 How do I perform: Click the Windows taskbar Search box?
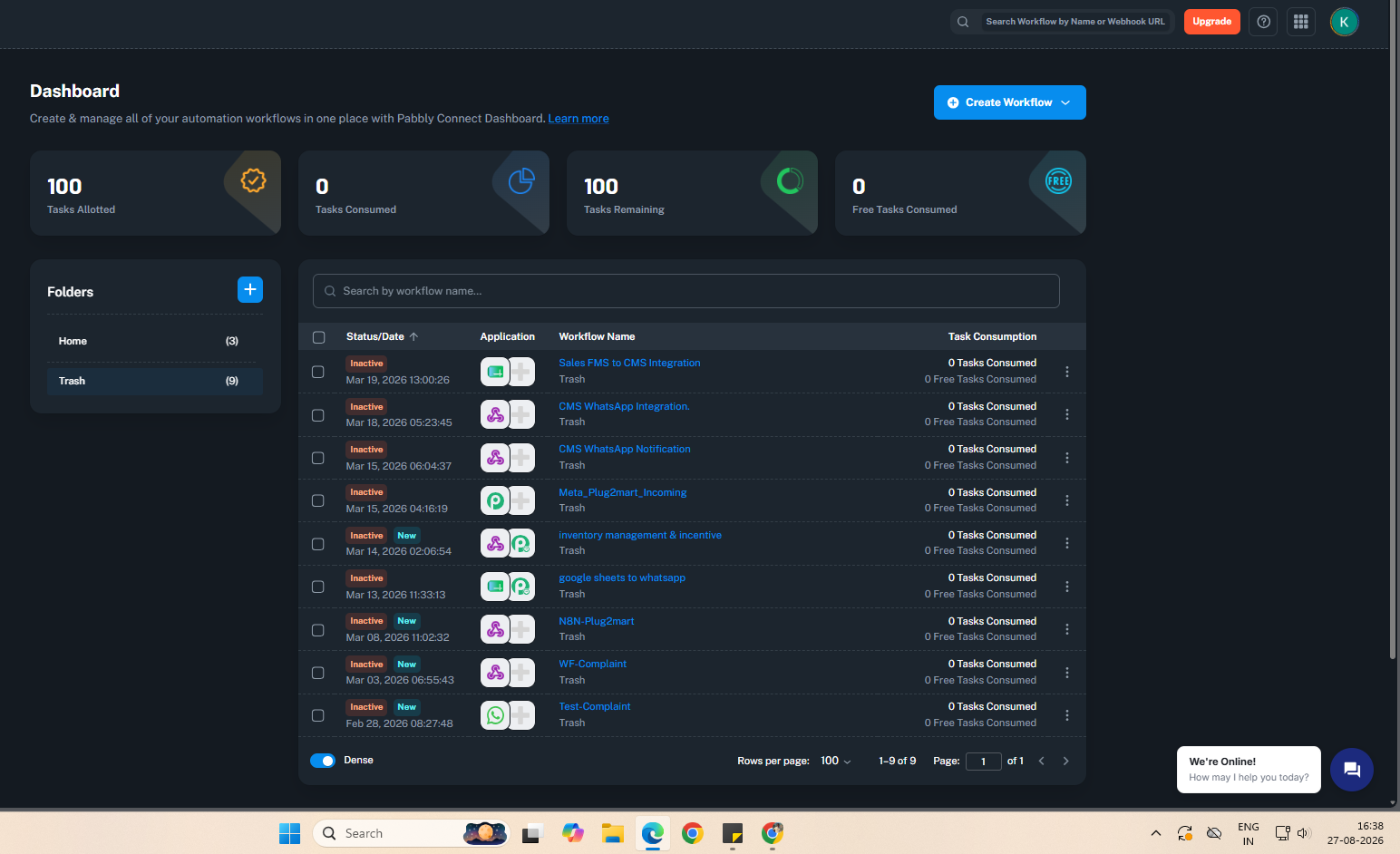411,833
